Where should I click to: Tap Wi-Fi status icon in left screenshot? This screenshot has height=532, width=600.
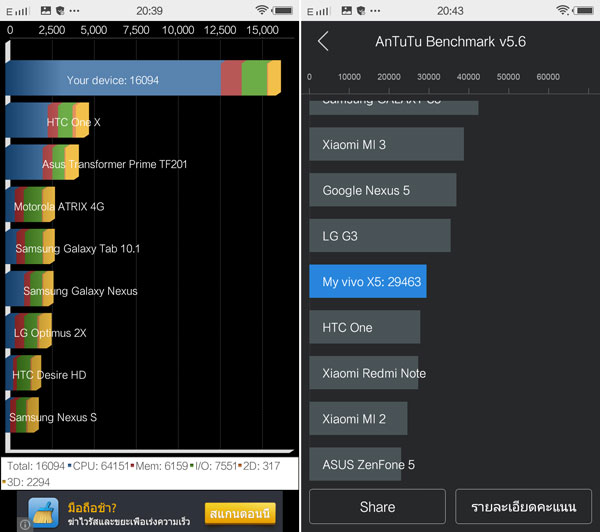261,10
